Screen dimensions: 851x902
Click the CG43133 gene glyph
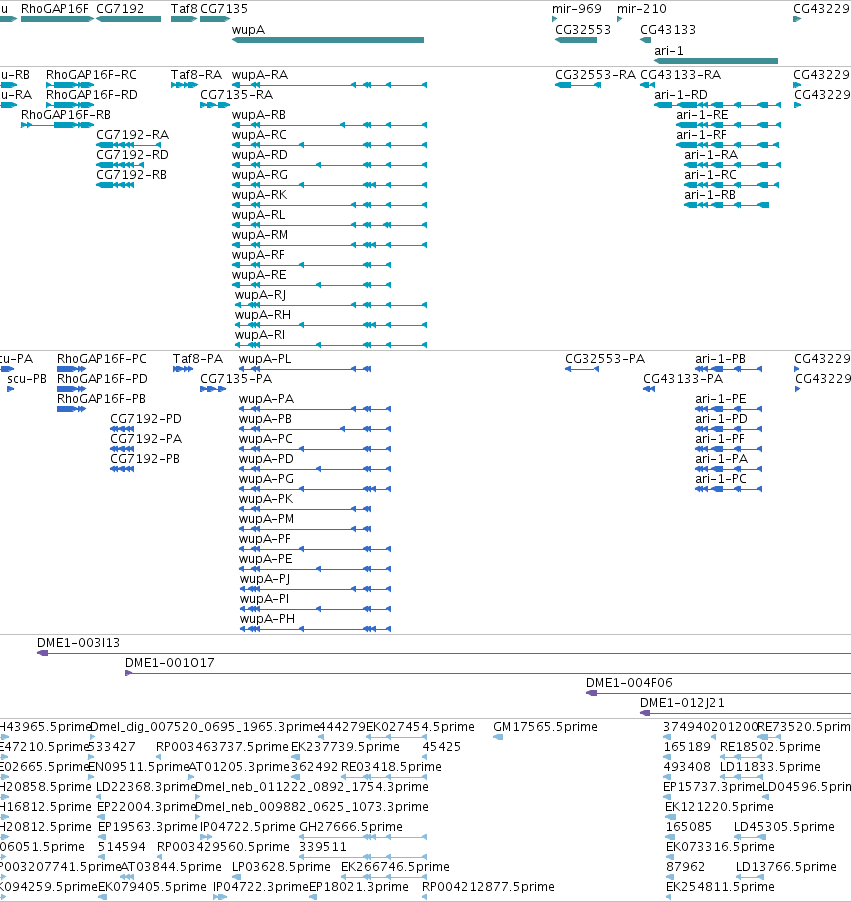(x=646, y=40)
